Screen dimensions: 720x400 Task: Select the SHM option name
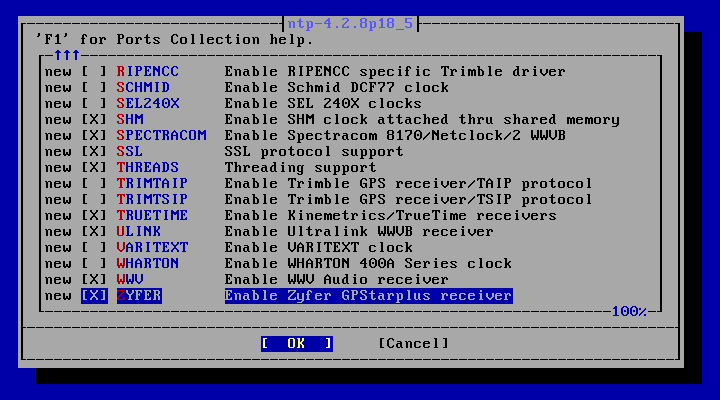coord(130,120)
